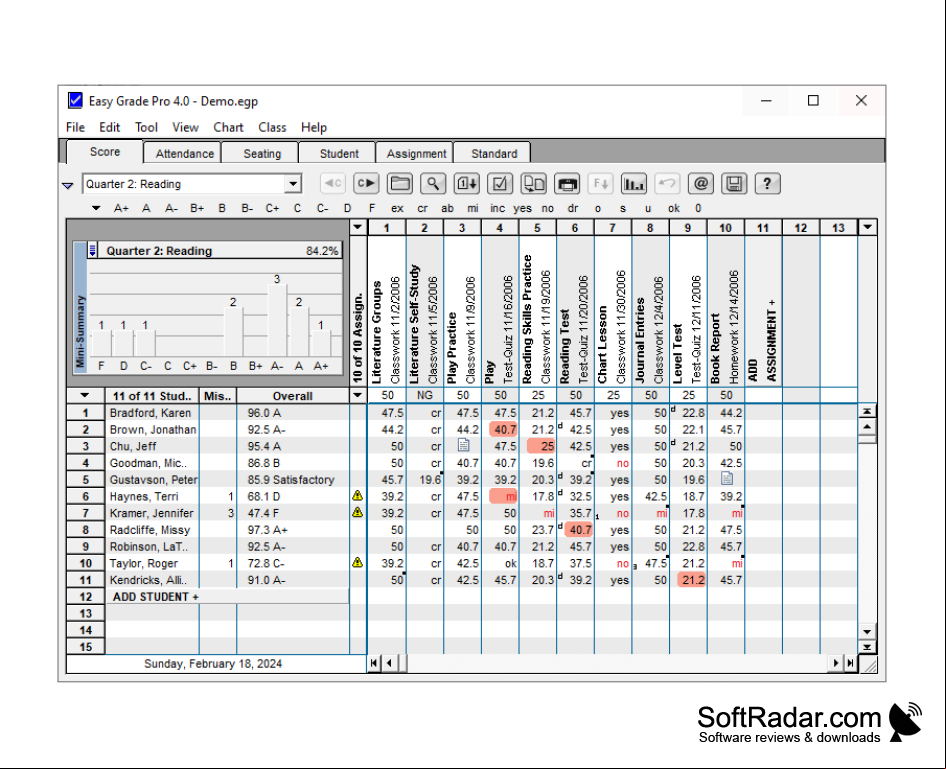
Task: Click Brown, Jonathan's highlighted Play score 40.7
Action: (503, 429)
